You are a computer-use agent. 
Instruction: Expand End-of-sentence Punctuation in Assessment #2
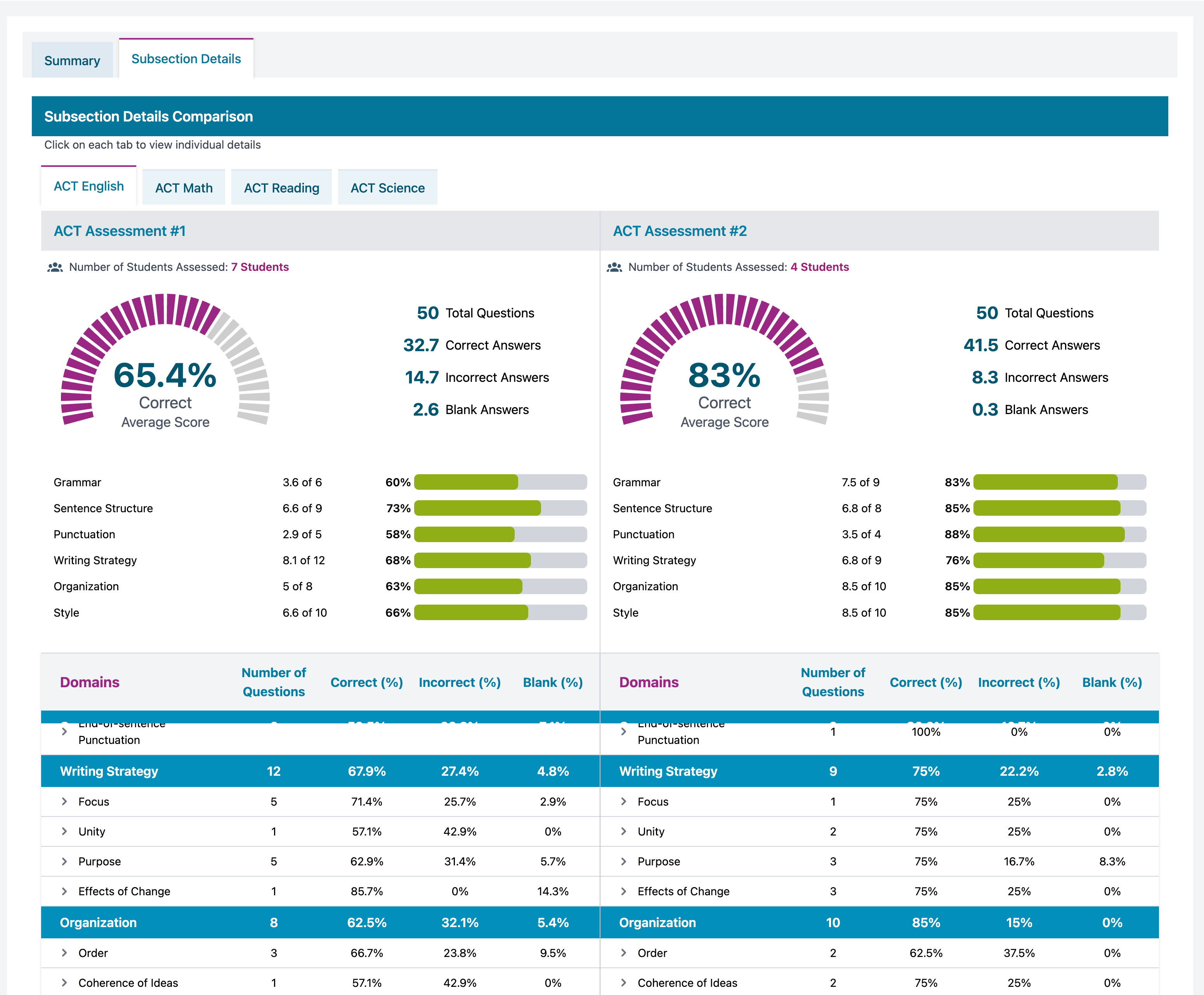[x=623, y=732]
